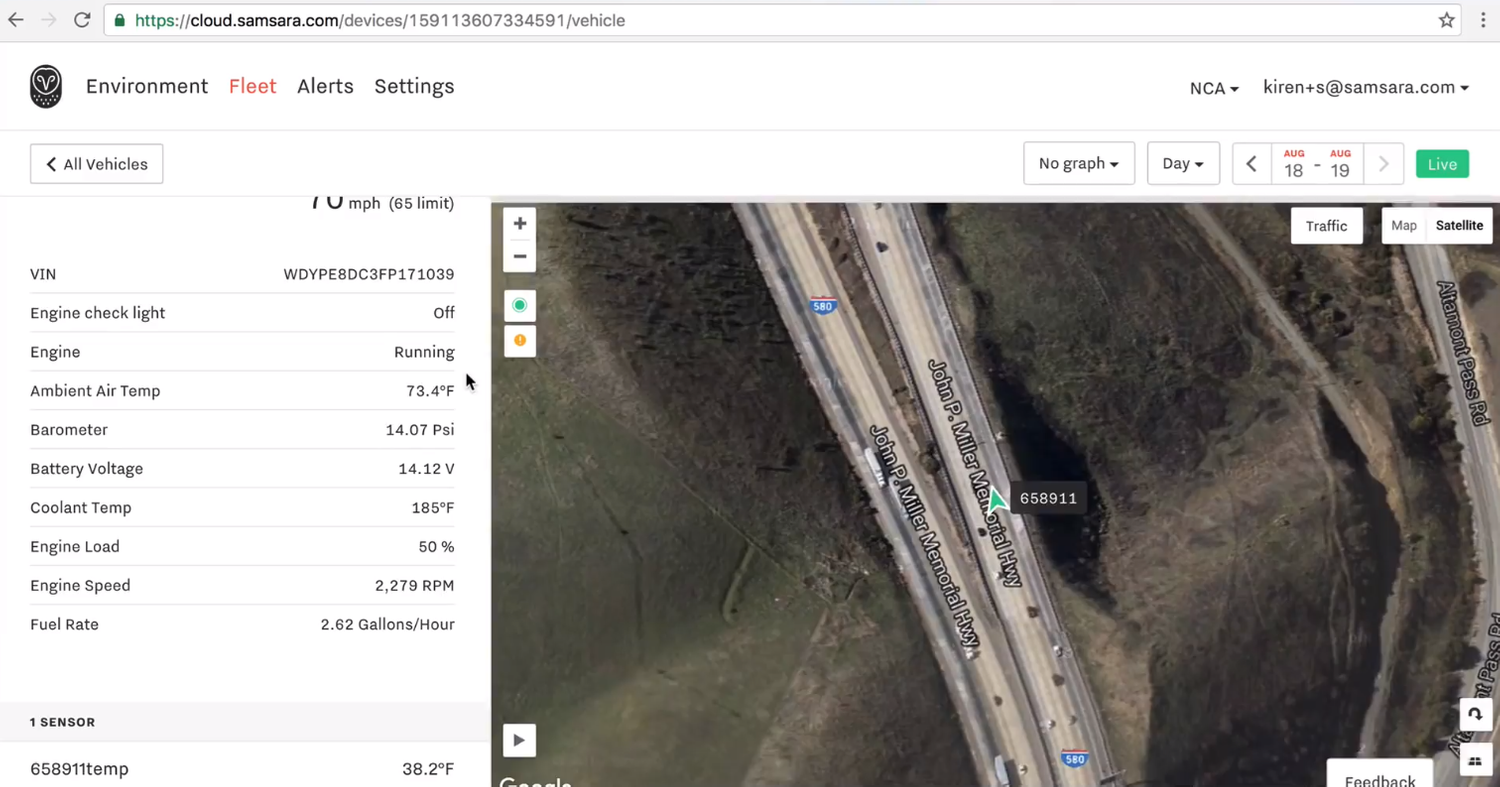Toggle the Traffic layer on the map
The image size is (1500, 787).
coord(1326,226)
